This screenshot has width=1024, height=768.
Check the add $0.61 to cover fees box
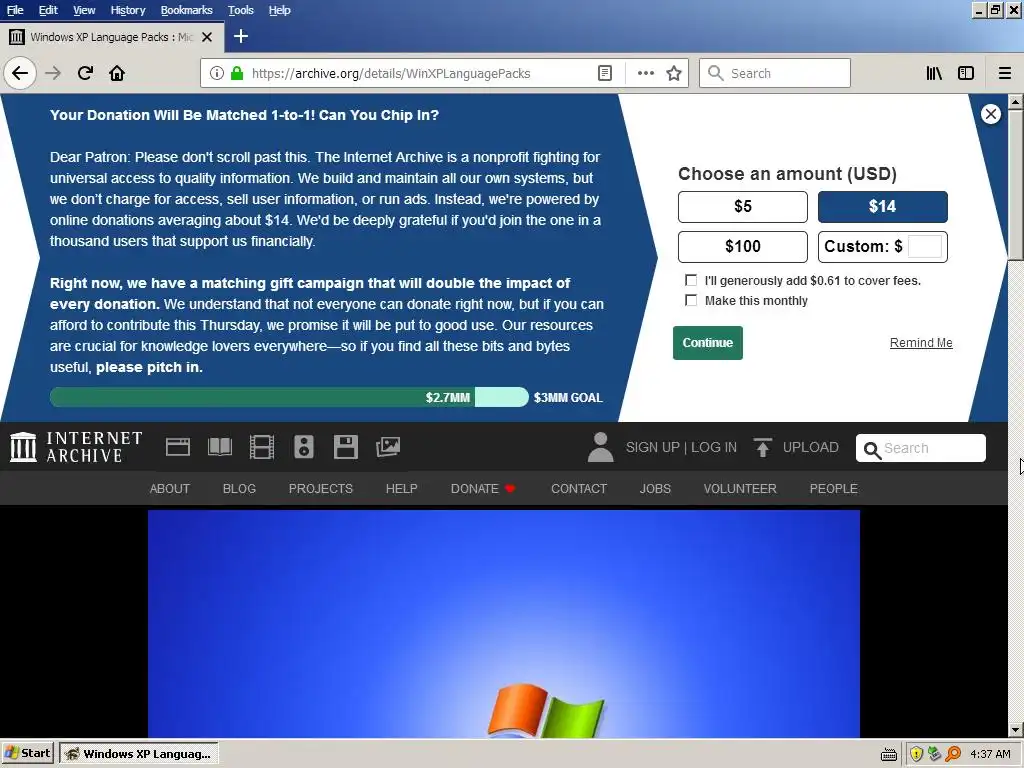691,280
